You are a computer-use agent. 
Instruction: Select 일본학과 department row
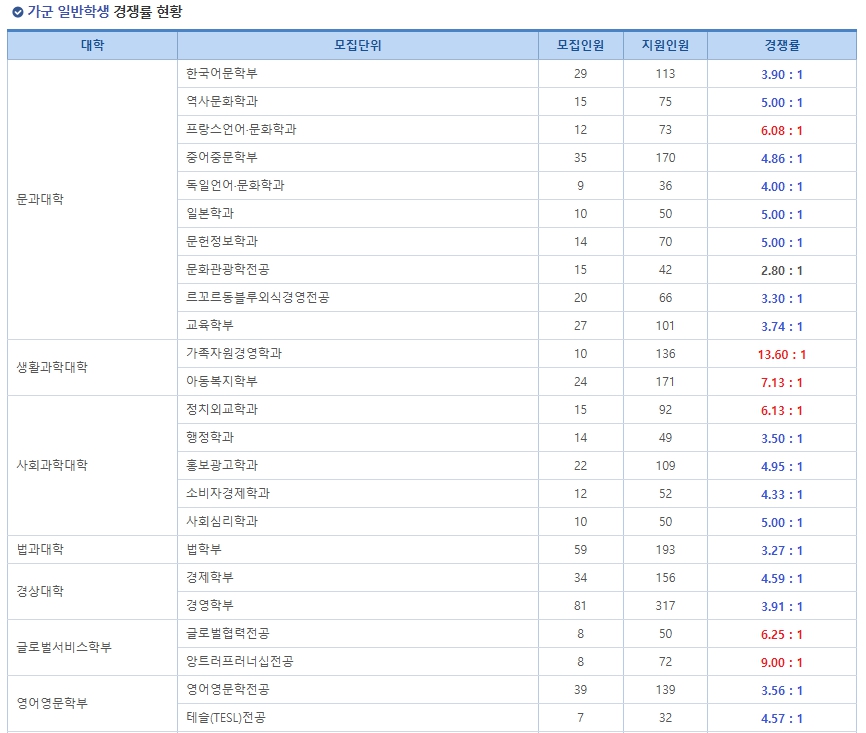517,214
